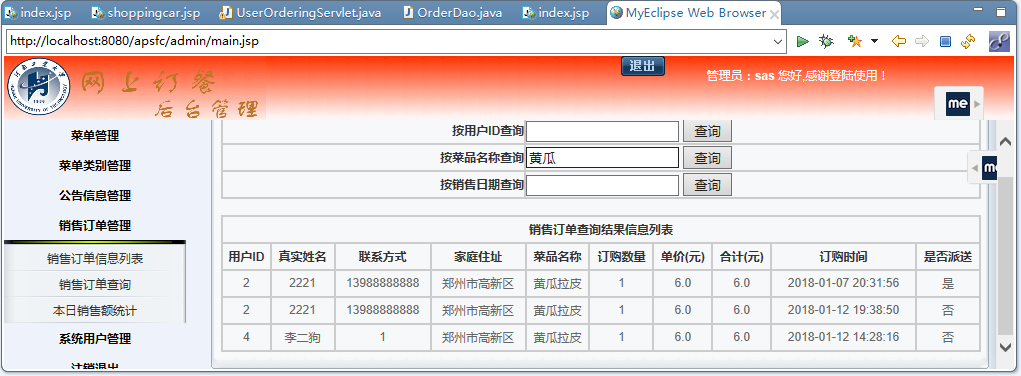Open 销售订单查询 submenu item
The width and height of the screenshot is (1021, 376).
coord(95,285)
